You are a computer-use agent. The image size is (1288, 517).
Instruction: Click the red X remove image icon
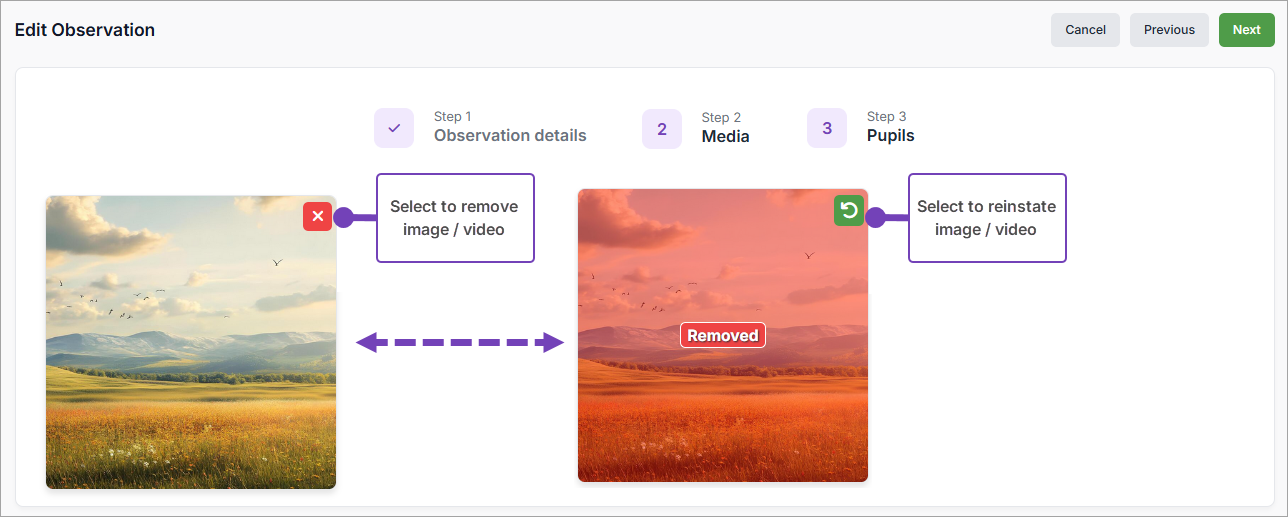coord(317,216)
